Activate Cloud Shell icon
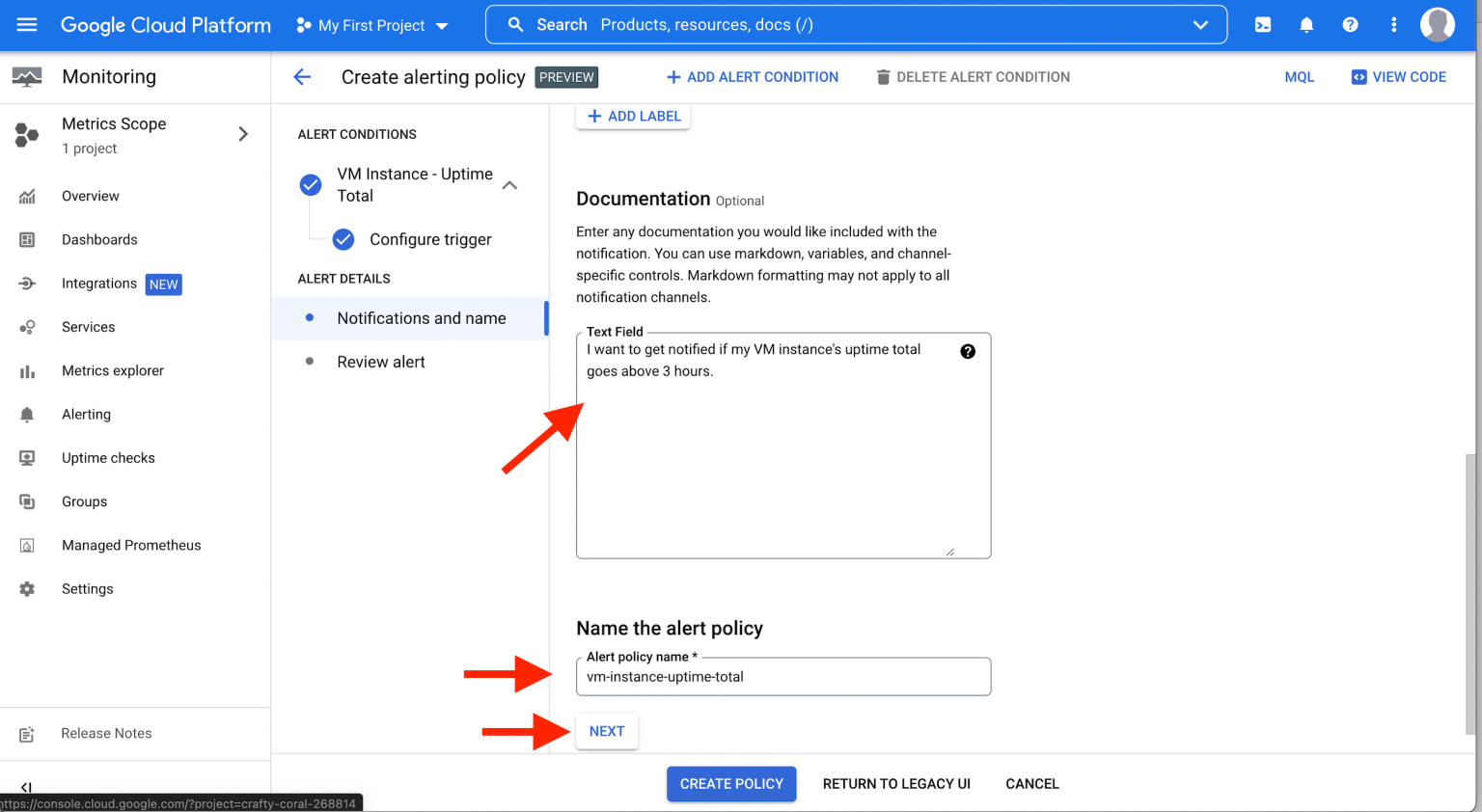 [1263, 25]
